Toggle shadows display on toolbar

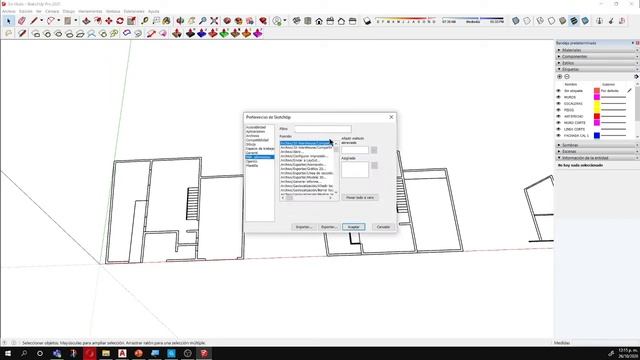point(367,21)
